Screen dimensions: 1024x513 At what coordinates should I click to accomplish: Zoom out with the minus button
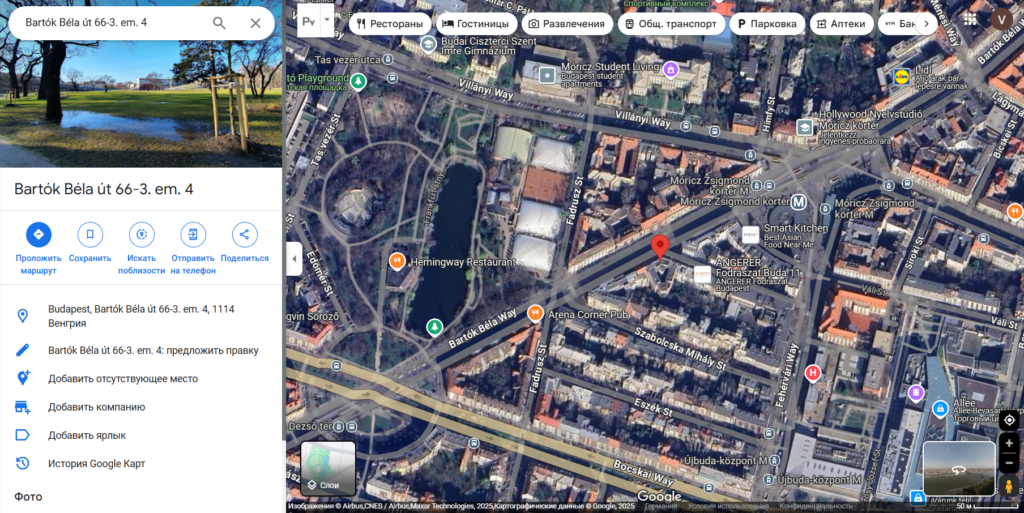[x=1009, y=463]
